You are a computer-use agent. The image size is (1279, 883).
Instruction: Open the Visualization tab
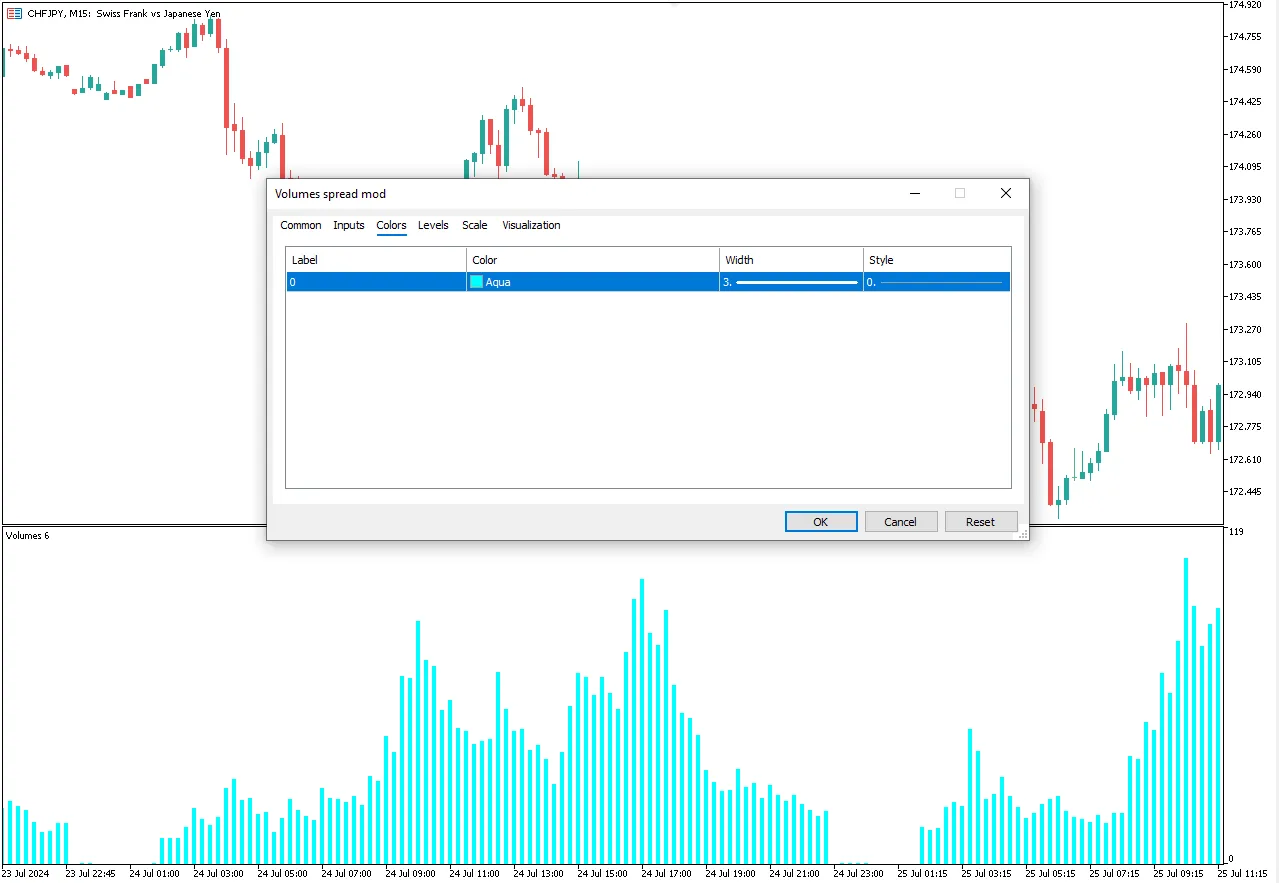(531, 225)
